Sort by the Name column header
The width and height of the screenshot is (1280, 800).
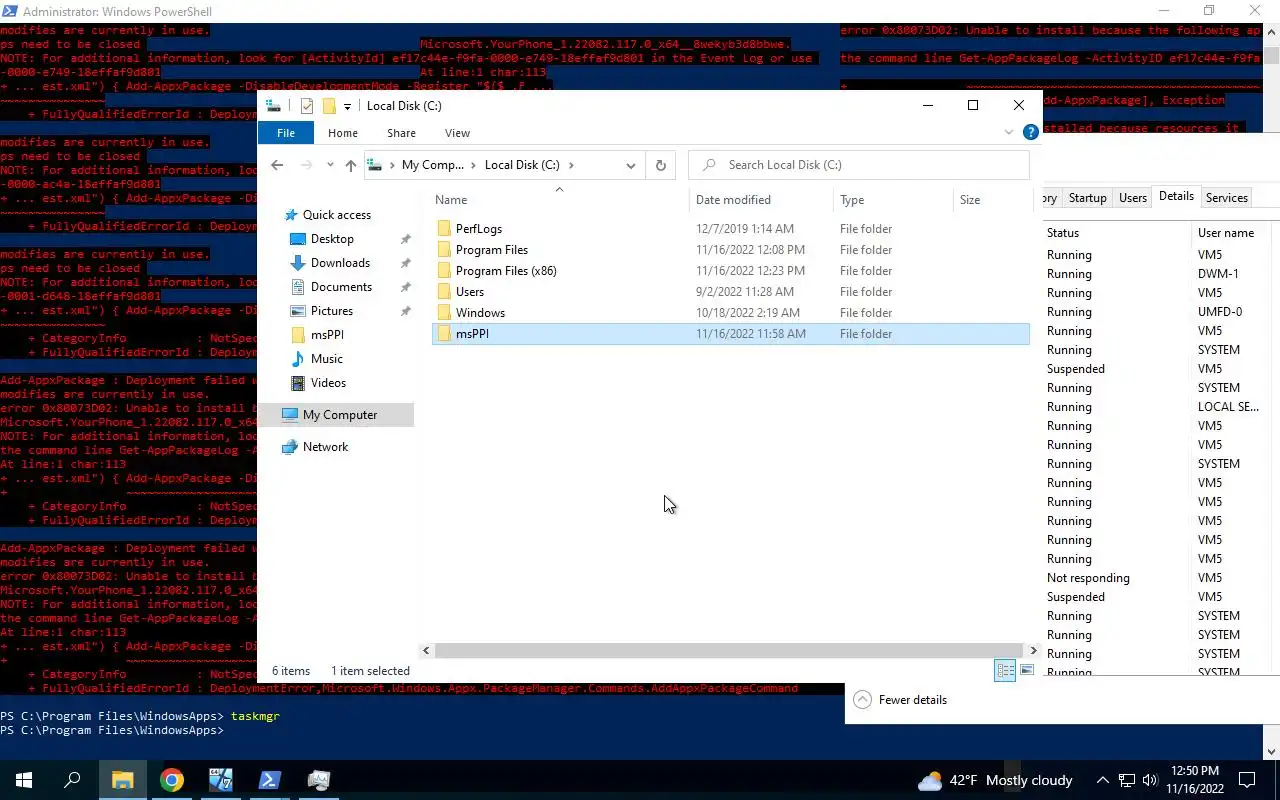tap(560, 200)
